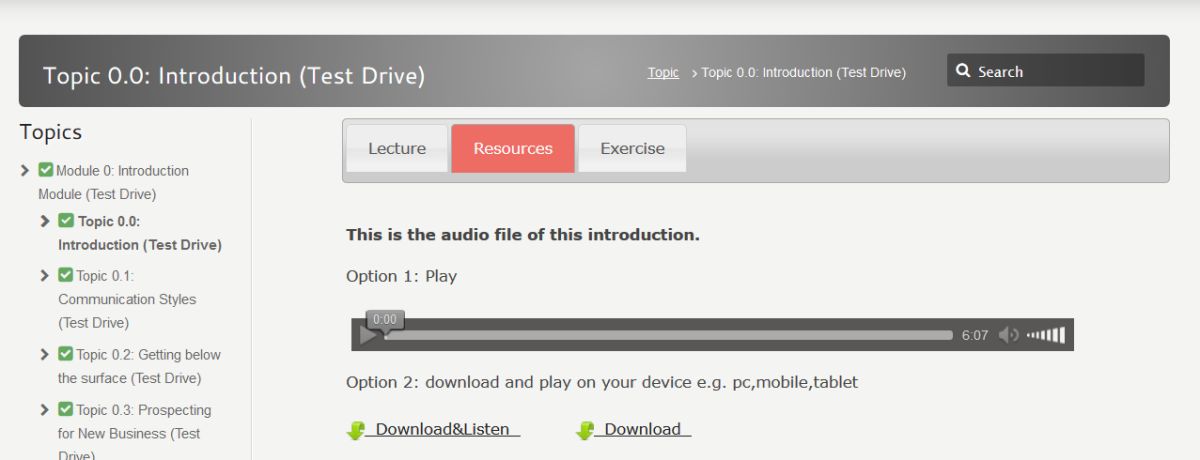Expand Module 0: Introduction Module chevron
The width and height of the screenshot is (1200, 460).
[25, 170]
